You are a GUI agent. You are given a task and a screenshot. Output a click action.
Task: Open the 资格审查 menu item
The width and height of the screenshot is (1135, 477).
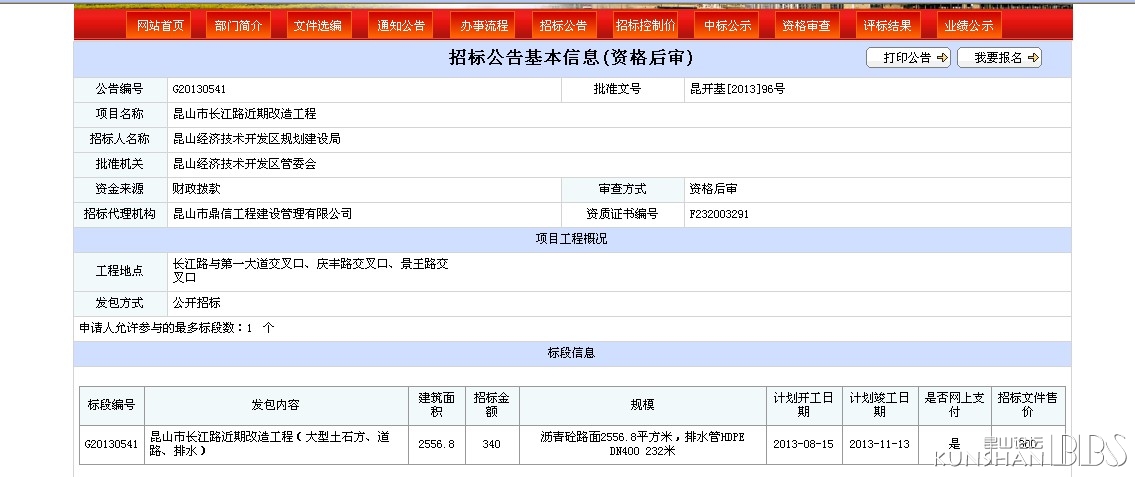pyautogui.click(x=806, y=26)
